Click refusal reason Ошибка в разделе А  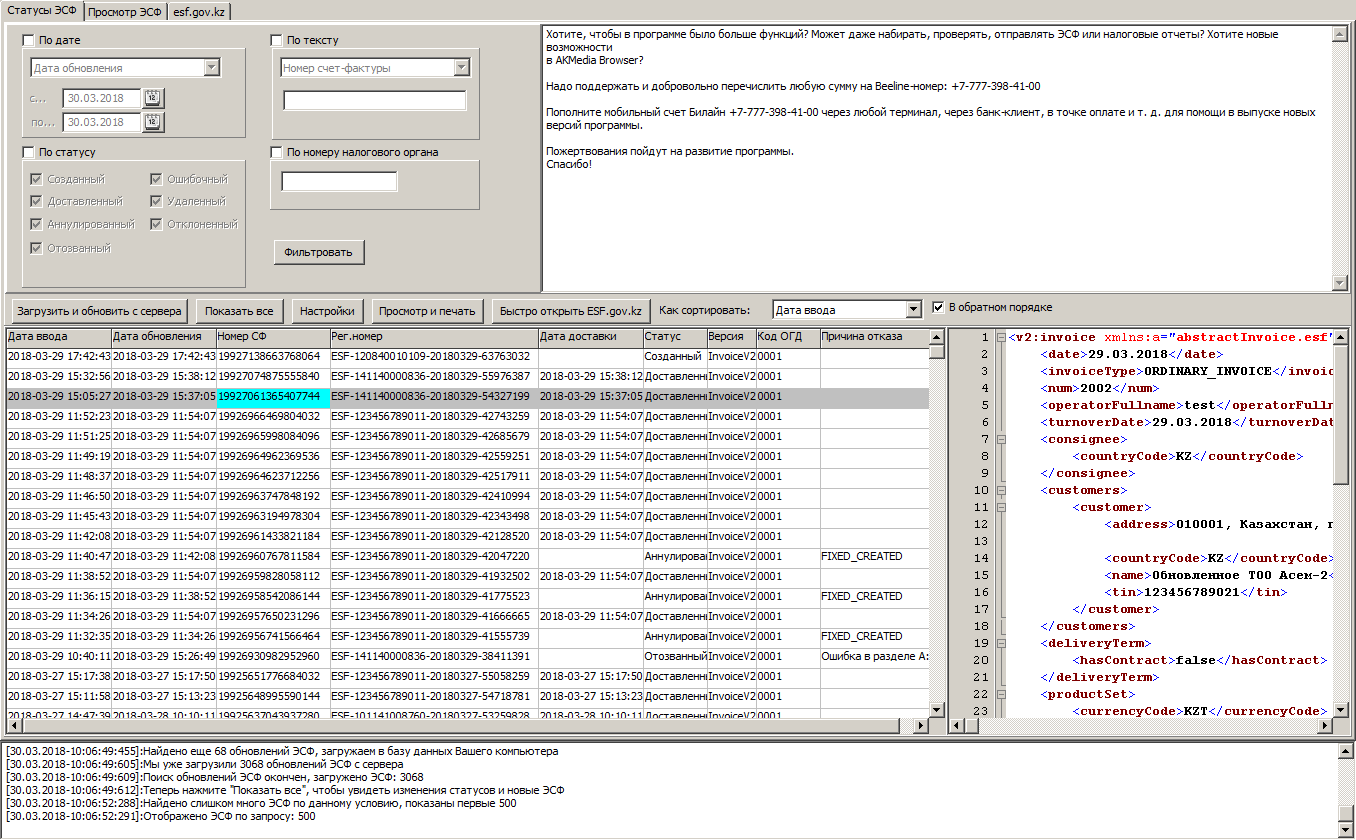(x=874, y=657)
